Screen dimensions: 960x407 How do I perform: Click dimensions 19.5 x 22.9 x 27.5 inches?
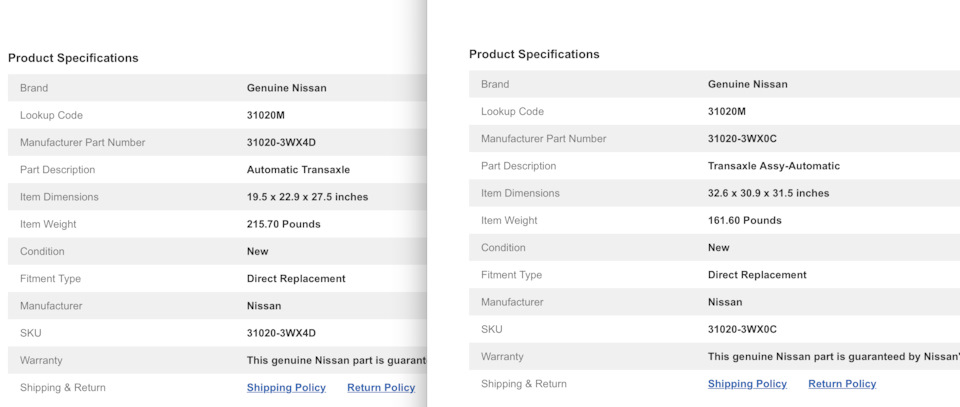coord(307,197)
